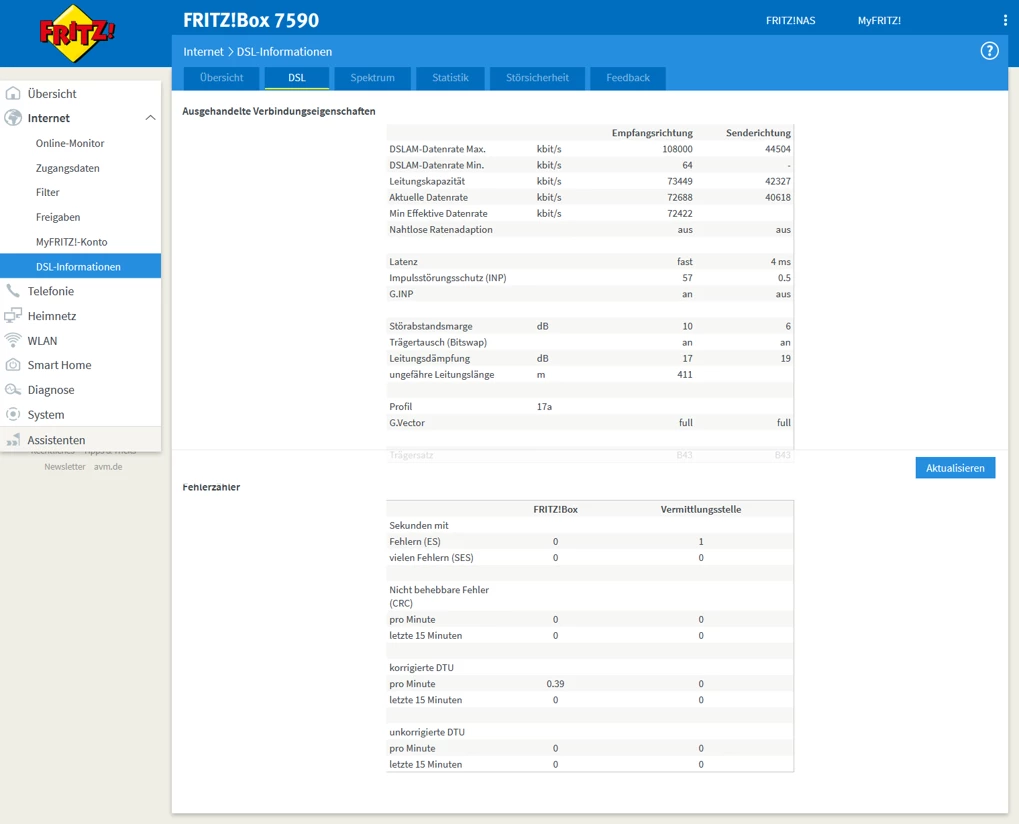Click the Senderichtung column header
This screenshot has width=1019, height=824.
coord(758,133)
